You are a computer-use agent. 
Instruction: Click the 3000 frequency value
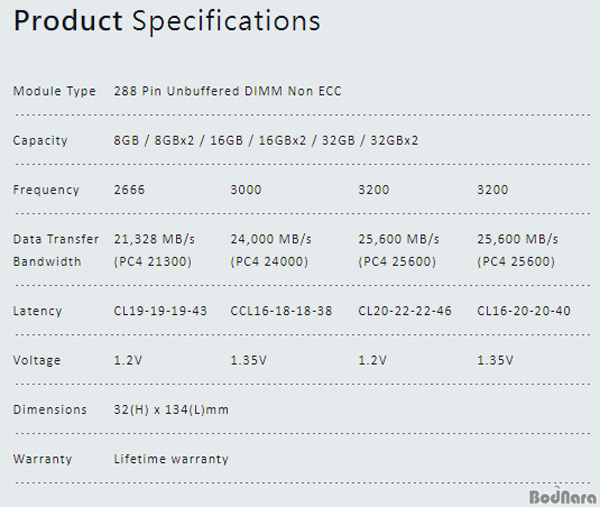pyautogui.click(x=246, y=190)
